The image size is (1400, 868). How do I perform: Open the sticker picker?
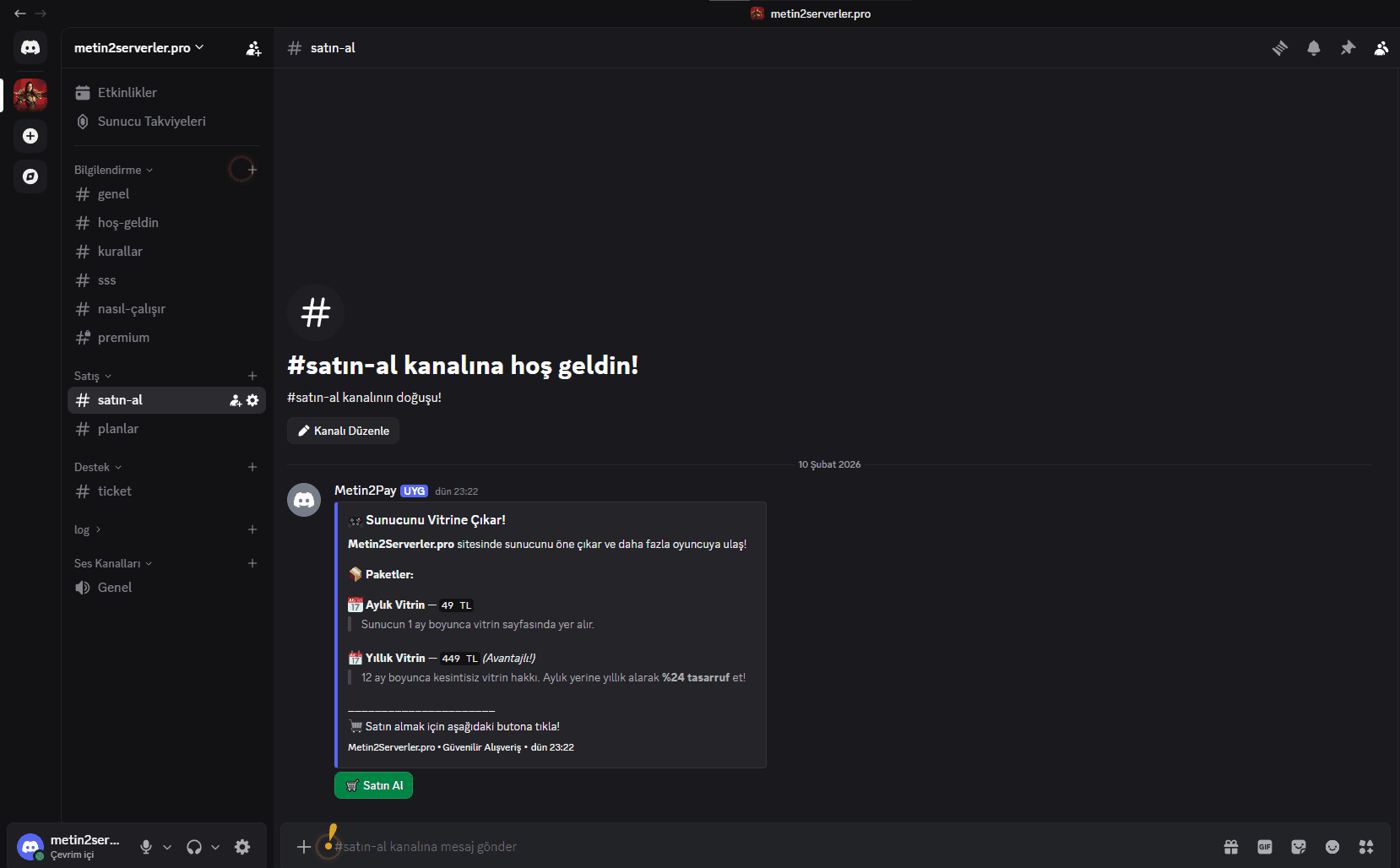pos(1299,847)
